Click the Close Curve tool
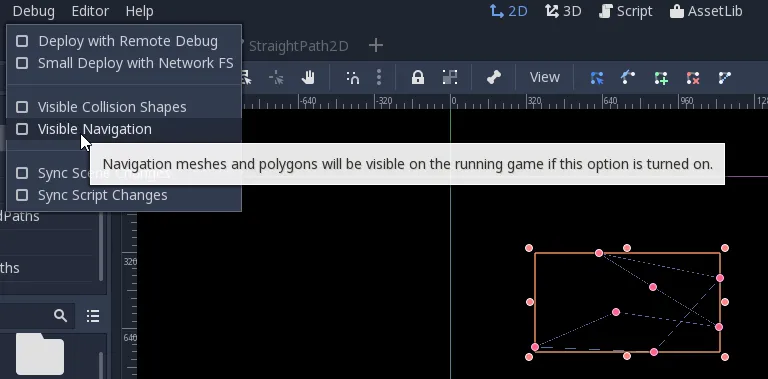Screen dimensions: 768x379 point(724,77)
